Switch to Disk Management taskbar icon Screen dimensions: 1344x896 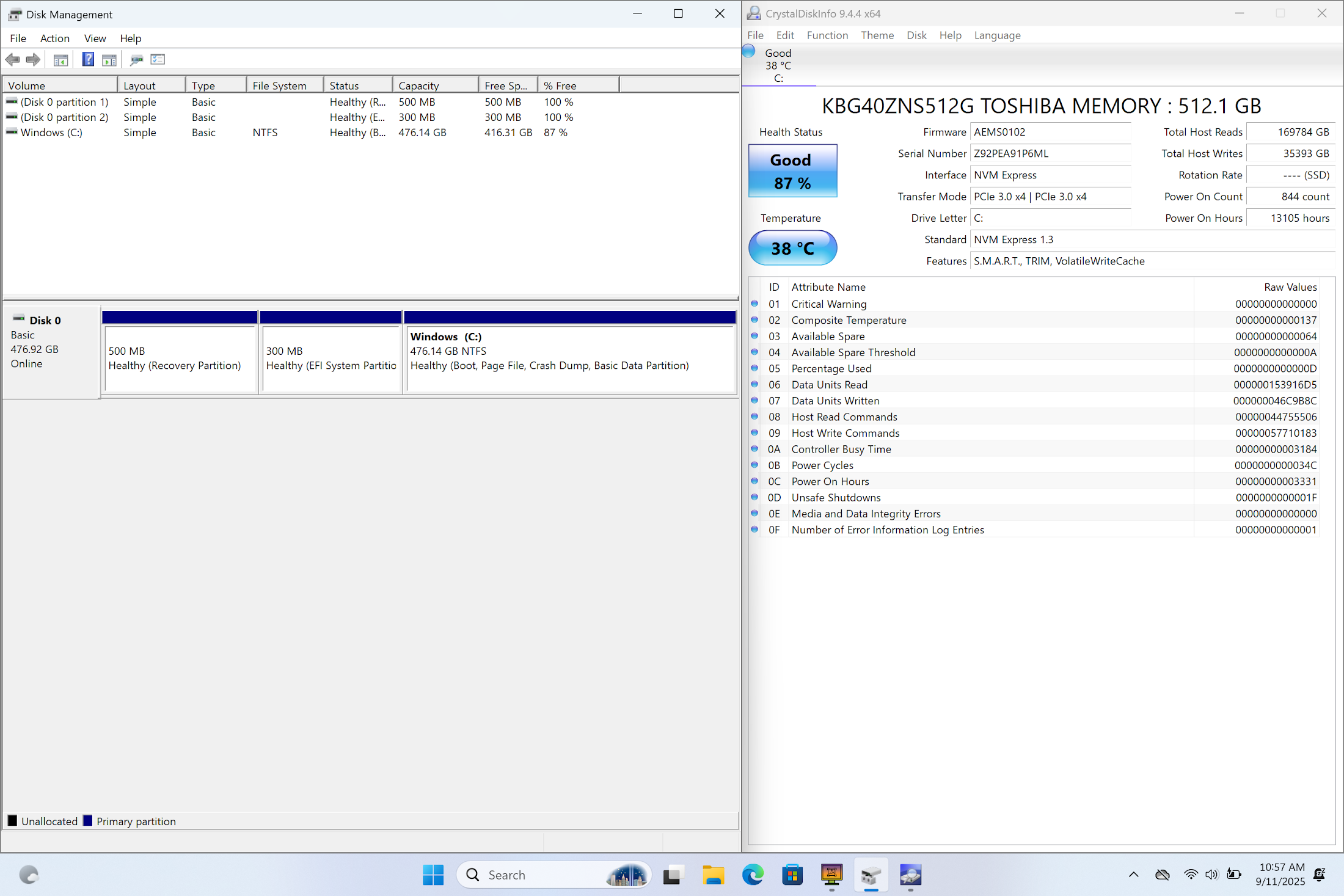871,875
